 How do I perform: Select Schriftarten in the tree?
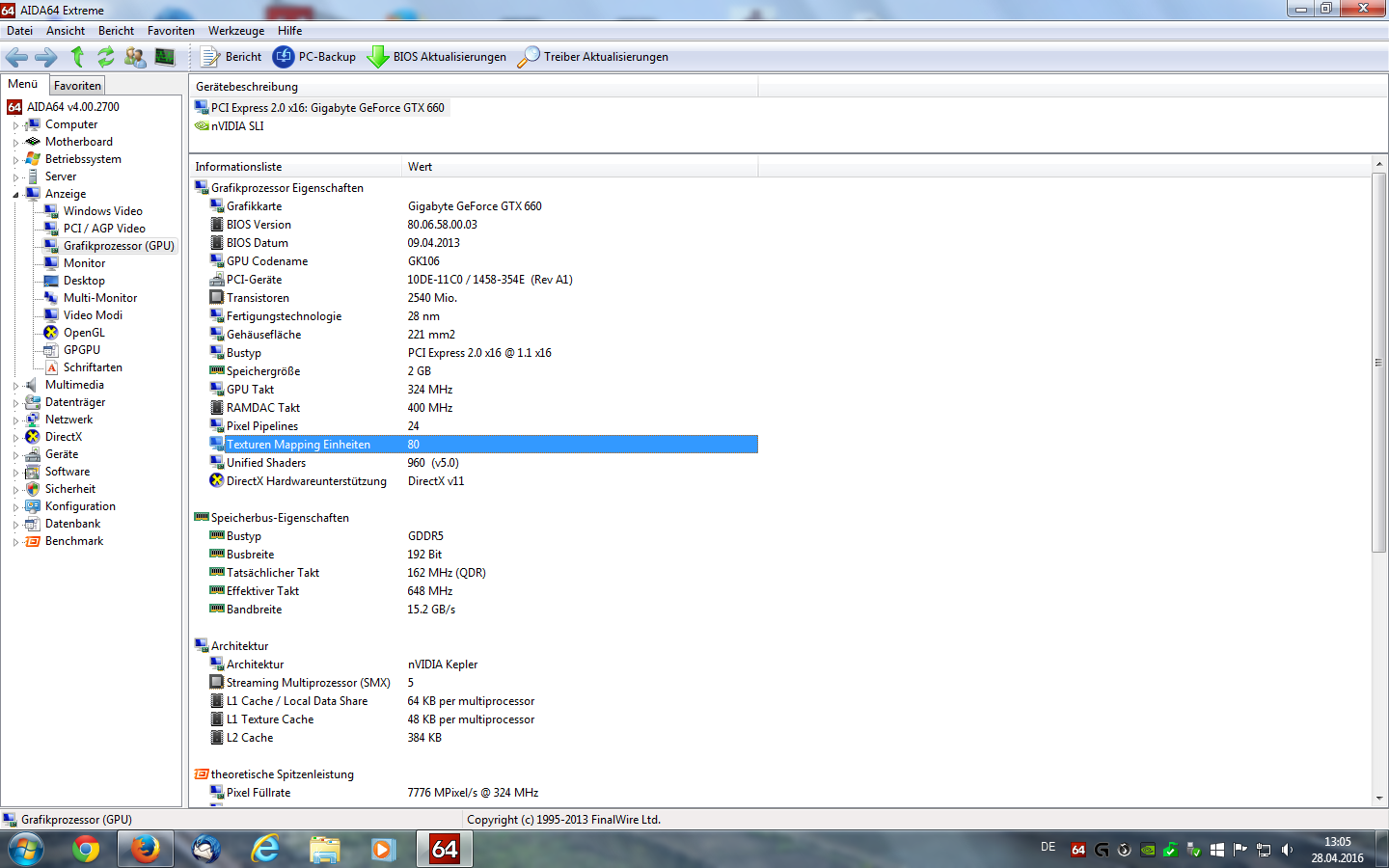pos(93,367)
